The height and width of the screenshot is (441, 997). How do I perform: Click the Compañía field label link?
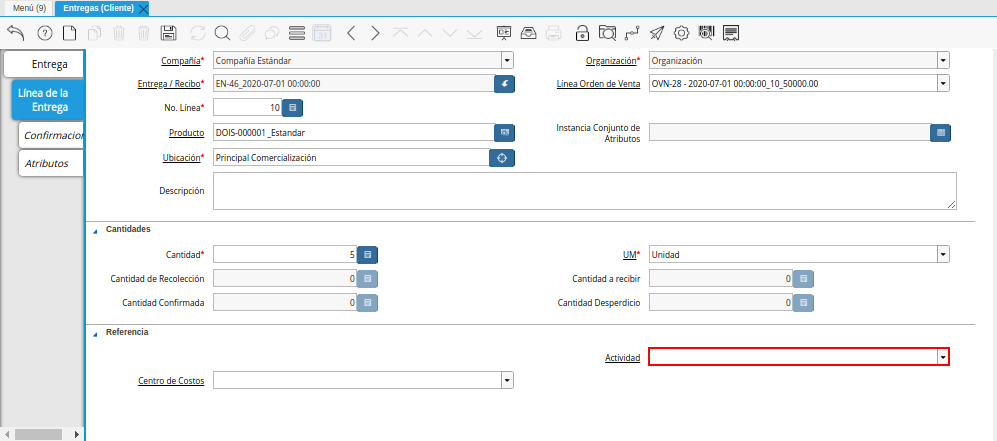point(180,61)
